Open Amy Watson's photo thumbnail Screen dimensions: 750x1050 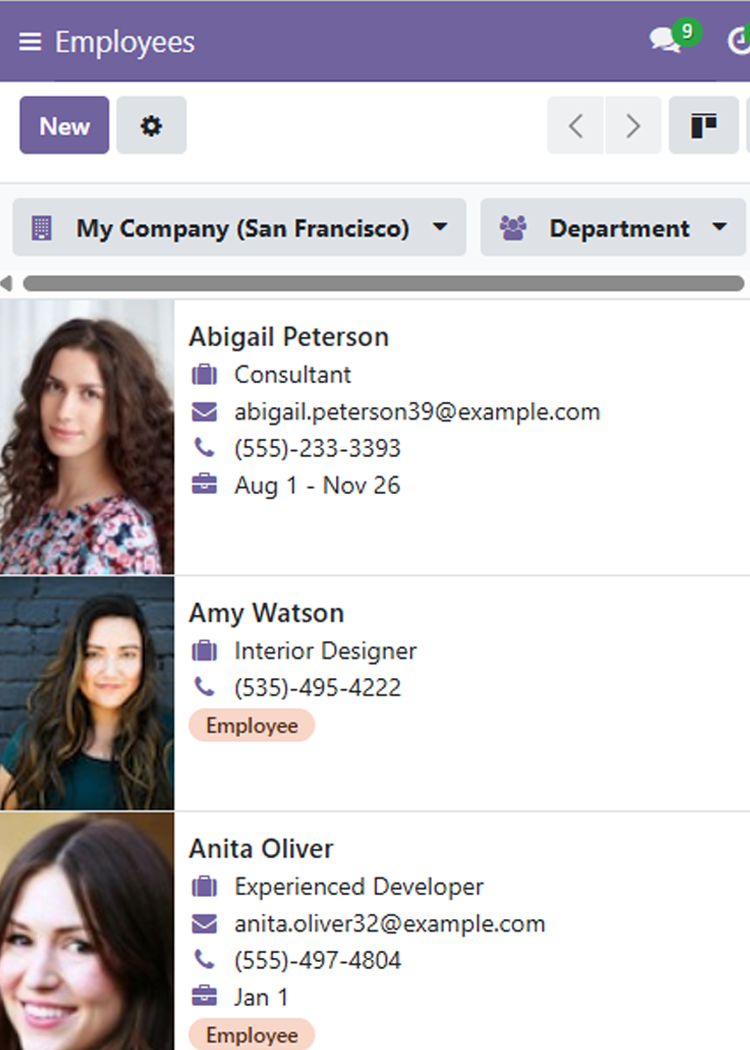tap(87, 693)
